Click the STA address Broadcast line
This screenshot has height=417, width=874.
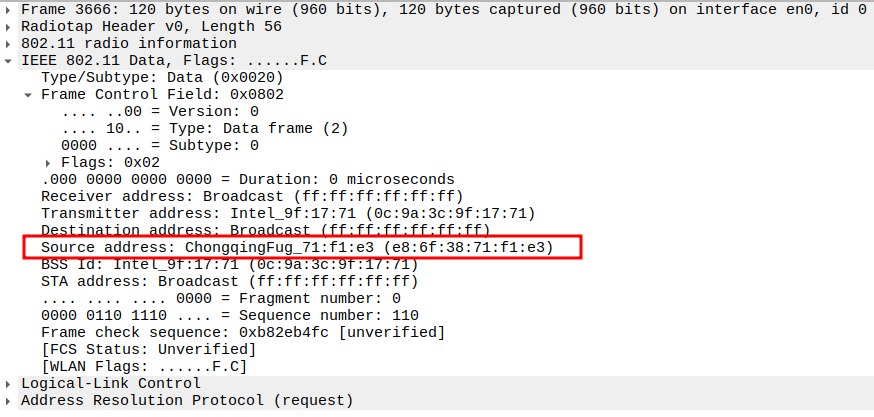[x=229, y=281]
